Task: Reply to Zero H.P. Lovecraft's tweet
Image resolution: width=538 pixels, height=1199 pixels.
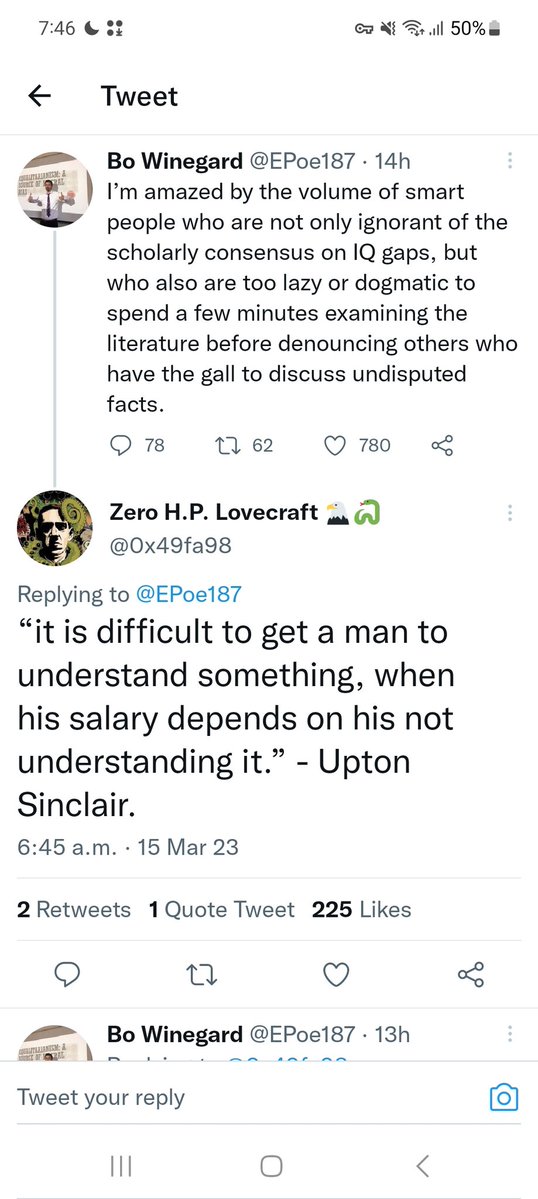Action: tap(69, 973)
